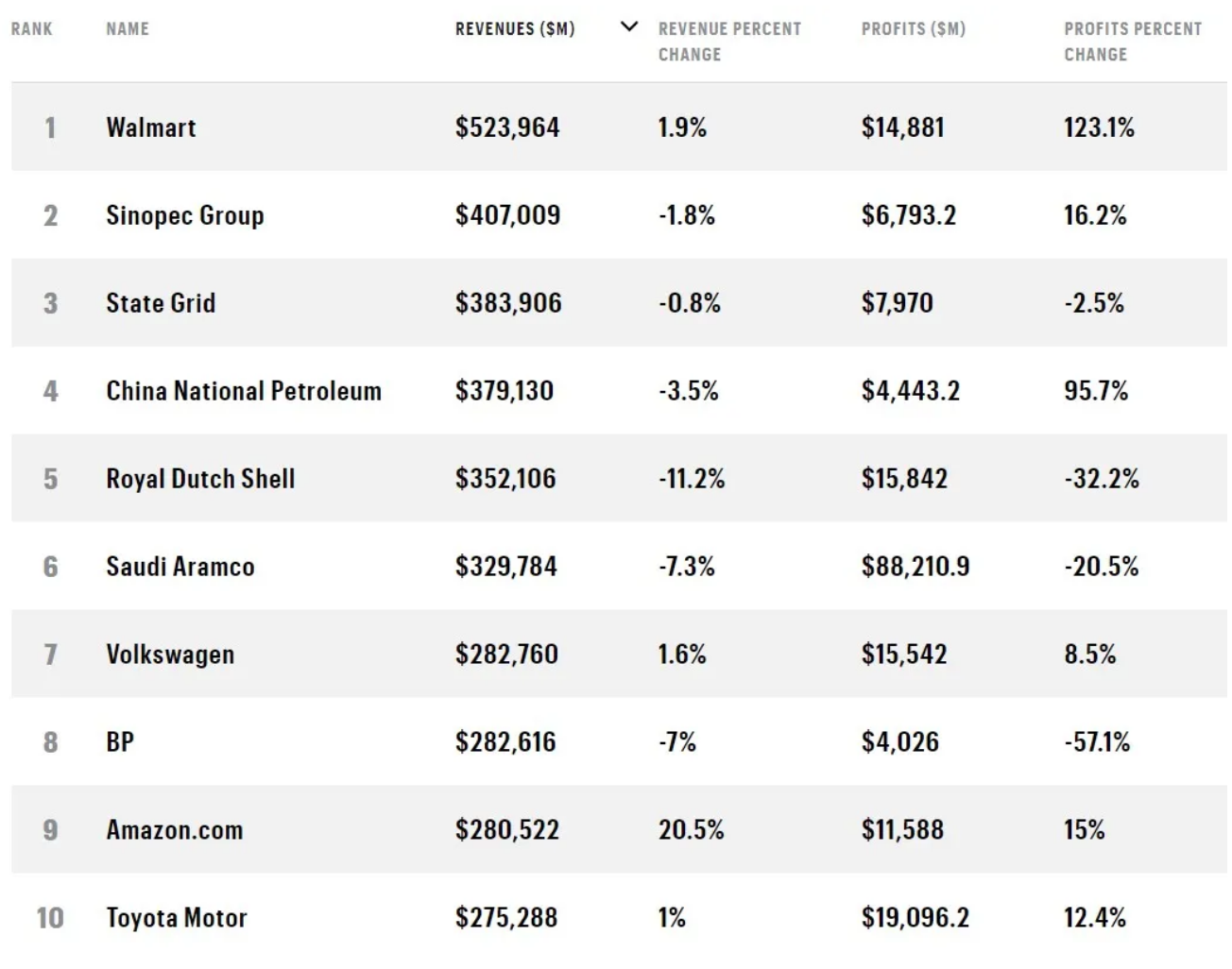
Task: Click the Revenues ($M) column header
Action: 515,29
